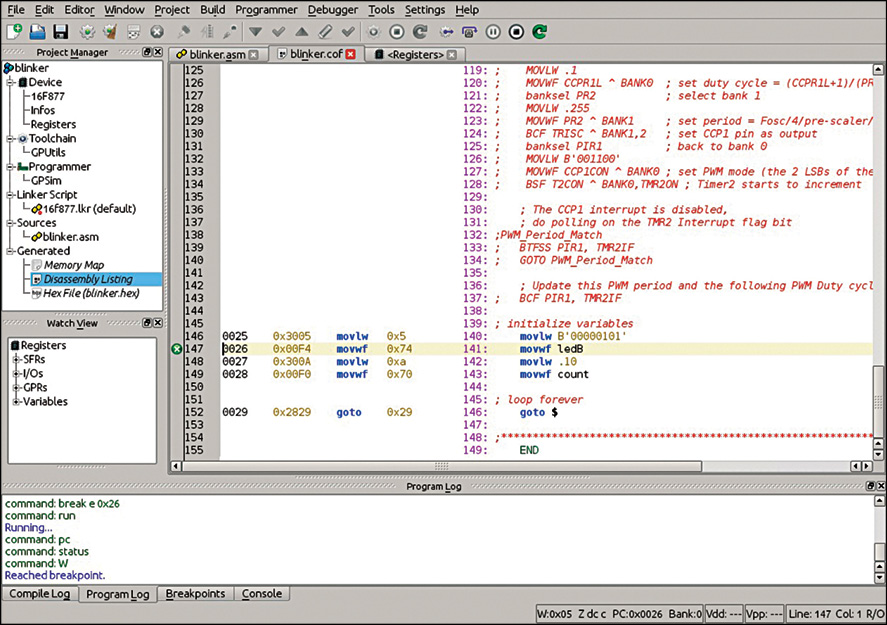Expand the SFRs node in Watch View

coord(16,359)
